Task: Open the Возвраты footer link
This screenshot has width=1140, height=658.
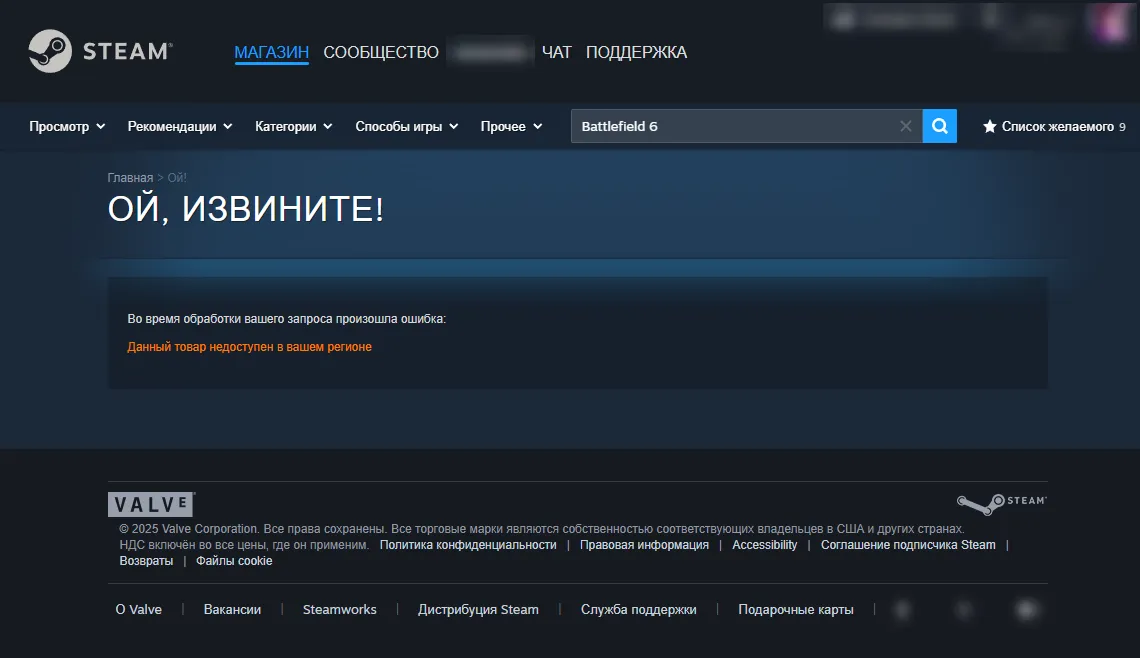Action: coord(146,561)
